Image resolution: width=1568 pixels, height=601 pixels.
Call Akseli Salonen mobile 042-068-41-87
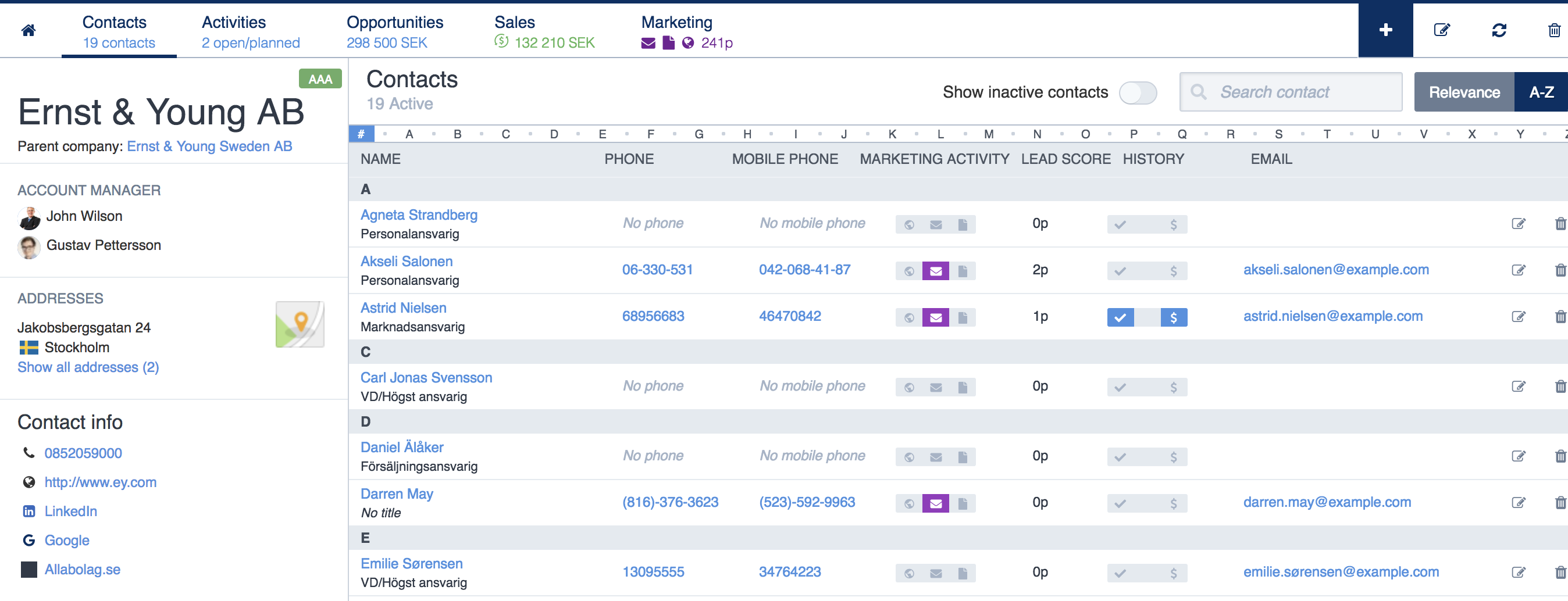[805, 270]
